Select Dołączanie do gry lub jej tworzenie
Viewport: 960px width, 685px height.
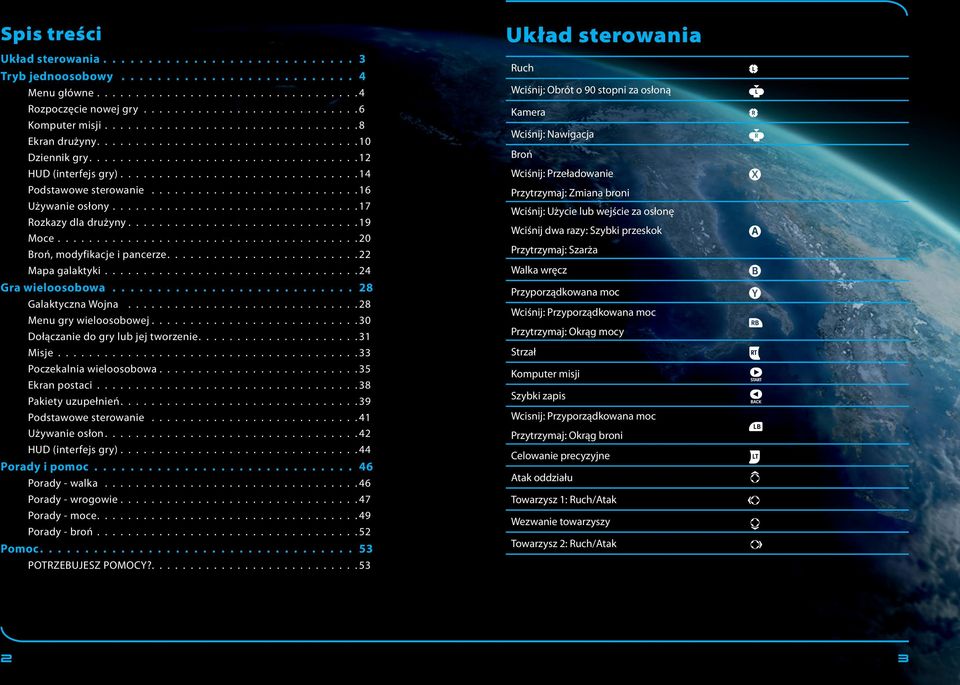(199, 337)
